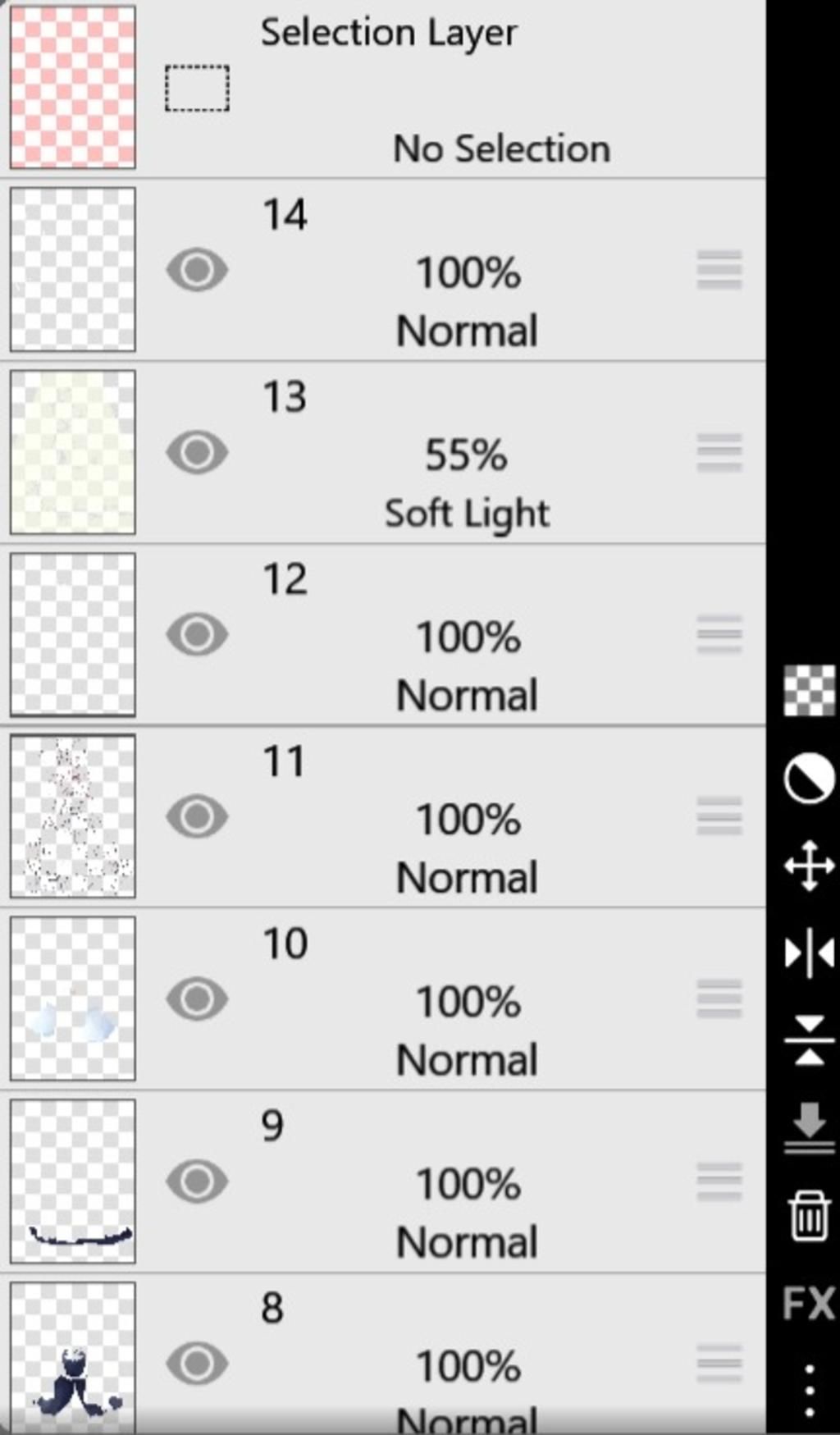Open the FX filter menu

(x=809, y=1303)
